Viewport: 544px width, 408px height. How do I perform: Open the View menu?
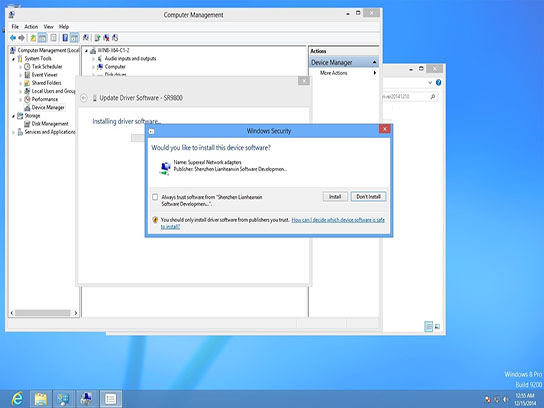click(x=49, y=27)
